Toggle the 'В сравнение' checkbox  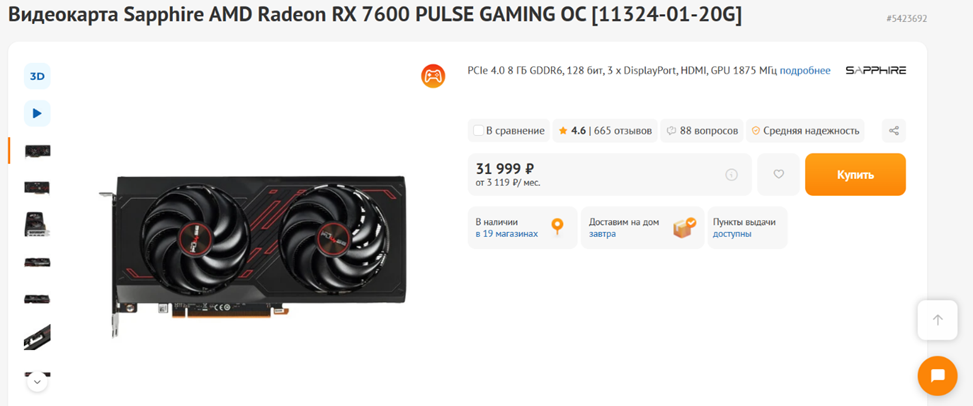click(478, 131)
